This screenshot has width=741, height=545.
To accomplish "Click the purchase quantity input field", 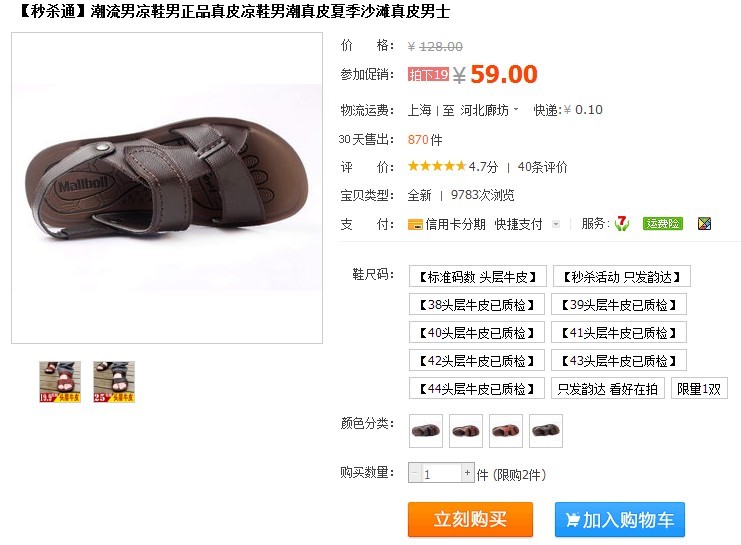I will (441, 473).
